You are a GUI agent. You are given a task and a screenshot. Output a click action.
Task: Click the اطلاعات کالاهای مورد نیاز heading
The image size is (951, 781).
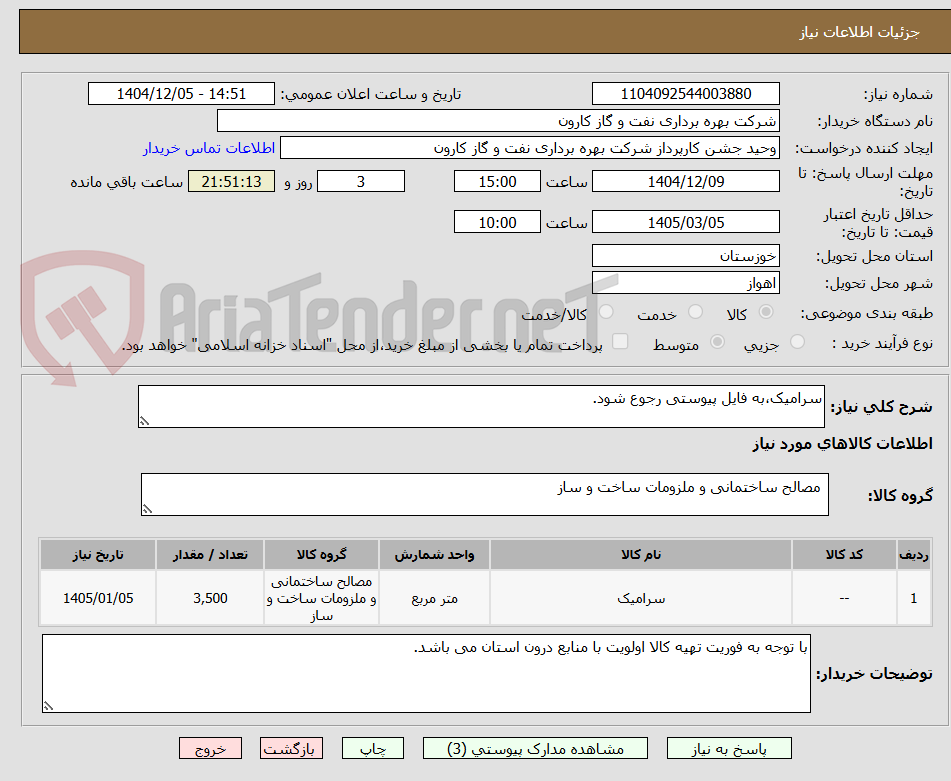(x=842, y=444)
